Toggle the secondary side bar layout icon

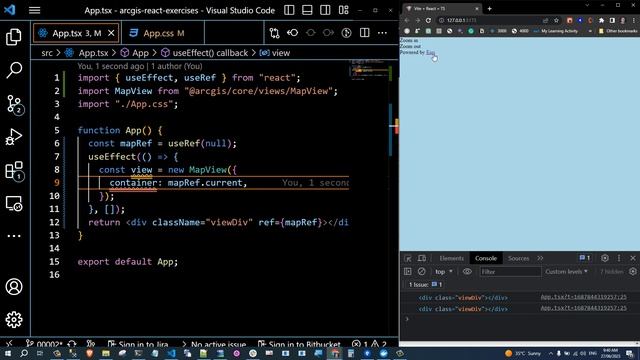point(325,10)
